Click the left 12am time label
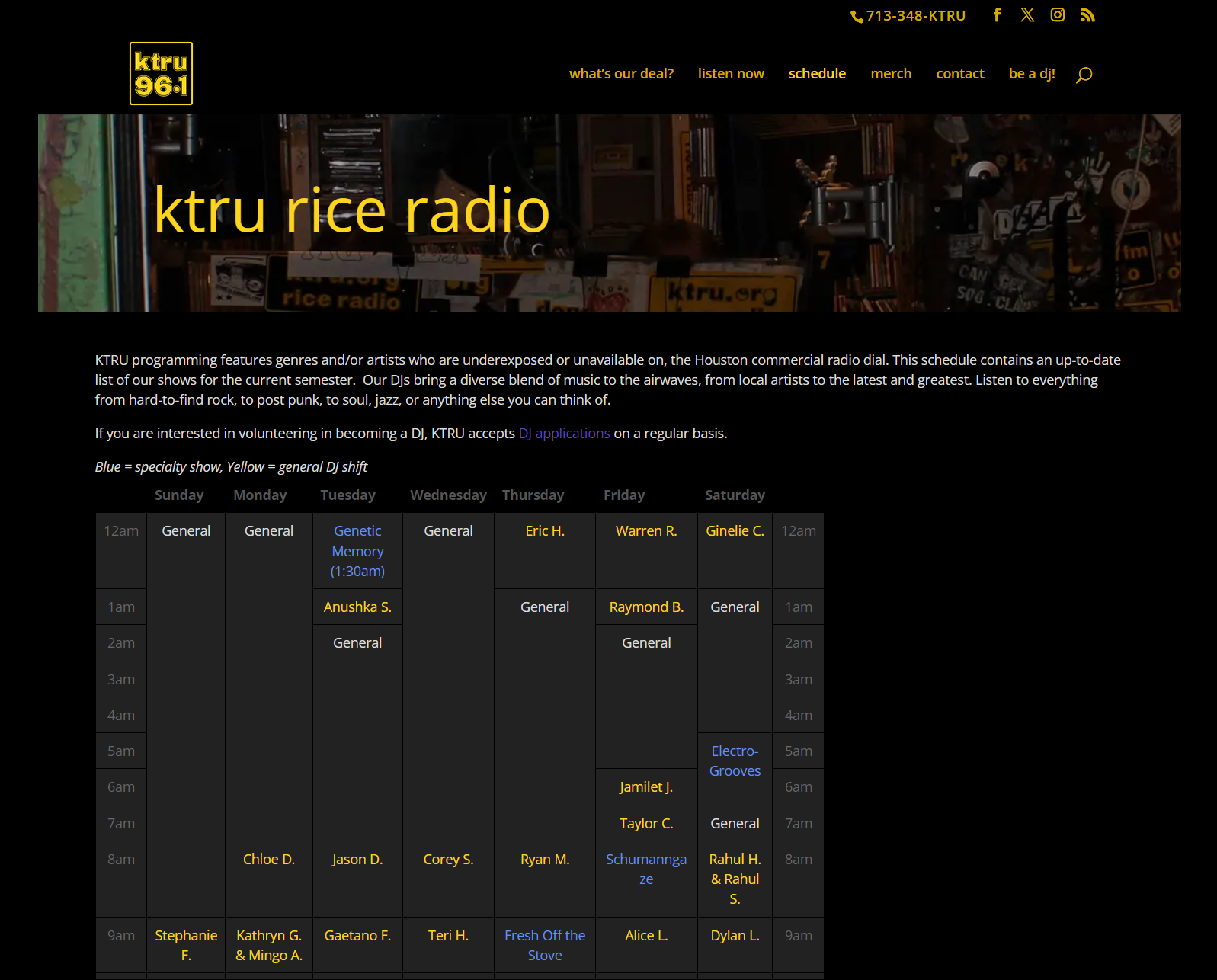 pos(121,531)
